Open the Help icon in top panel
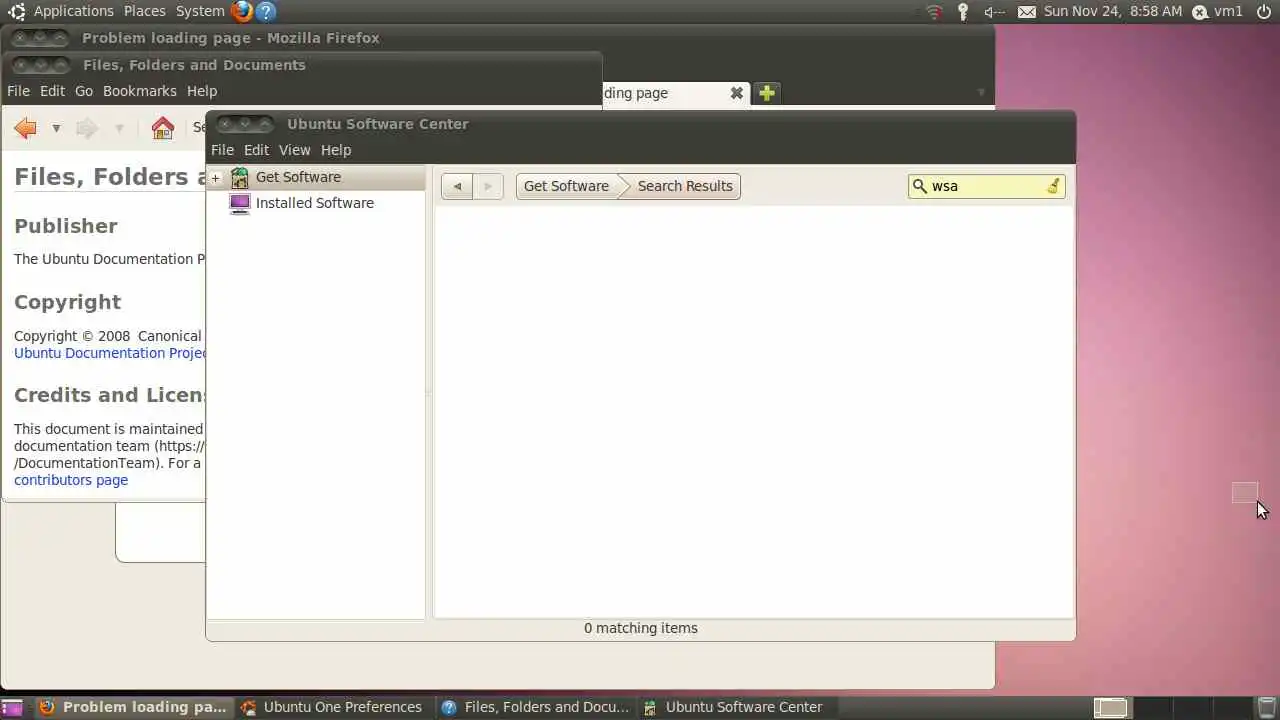This screenshot has width=1280, height=720. click(265, 11)
